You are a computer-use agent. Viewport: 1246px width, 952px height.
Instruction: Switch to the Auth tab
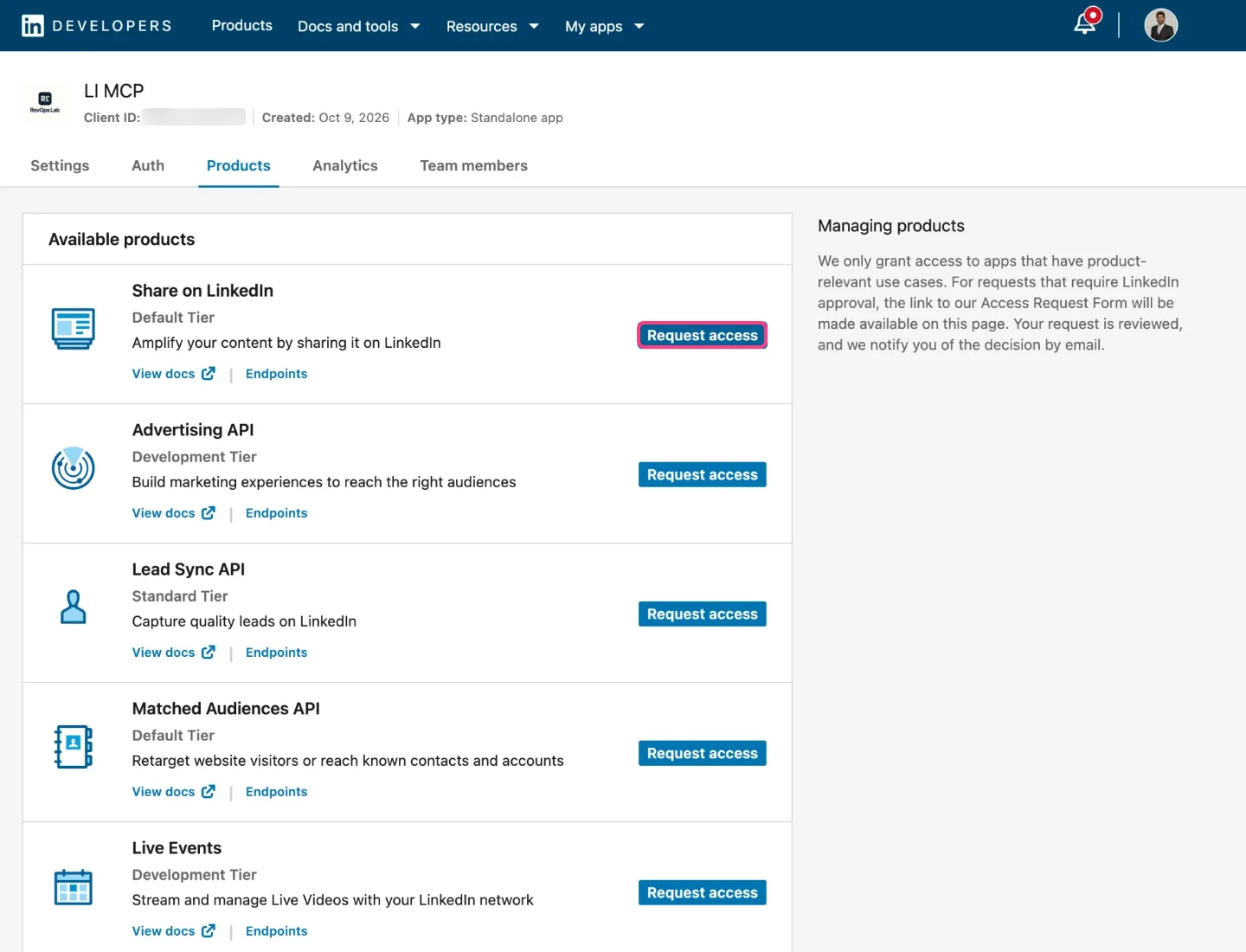click(x=148, y=165)
